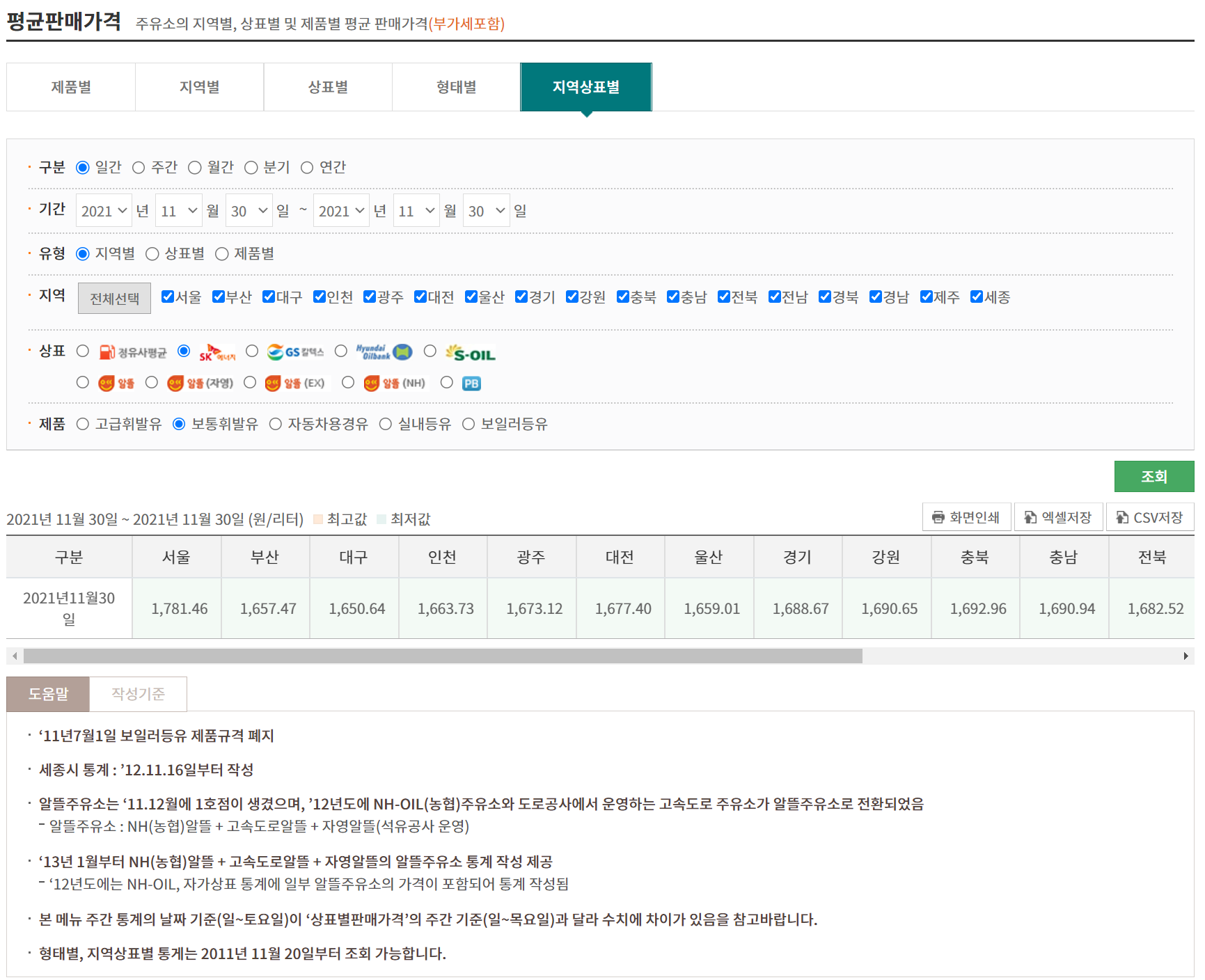Open the end day 30 dropdown

(486, 211)
